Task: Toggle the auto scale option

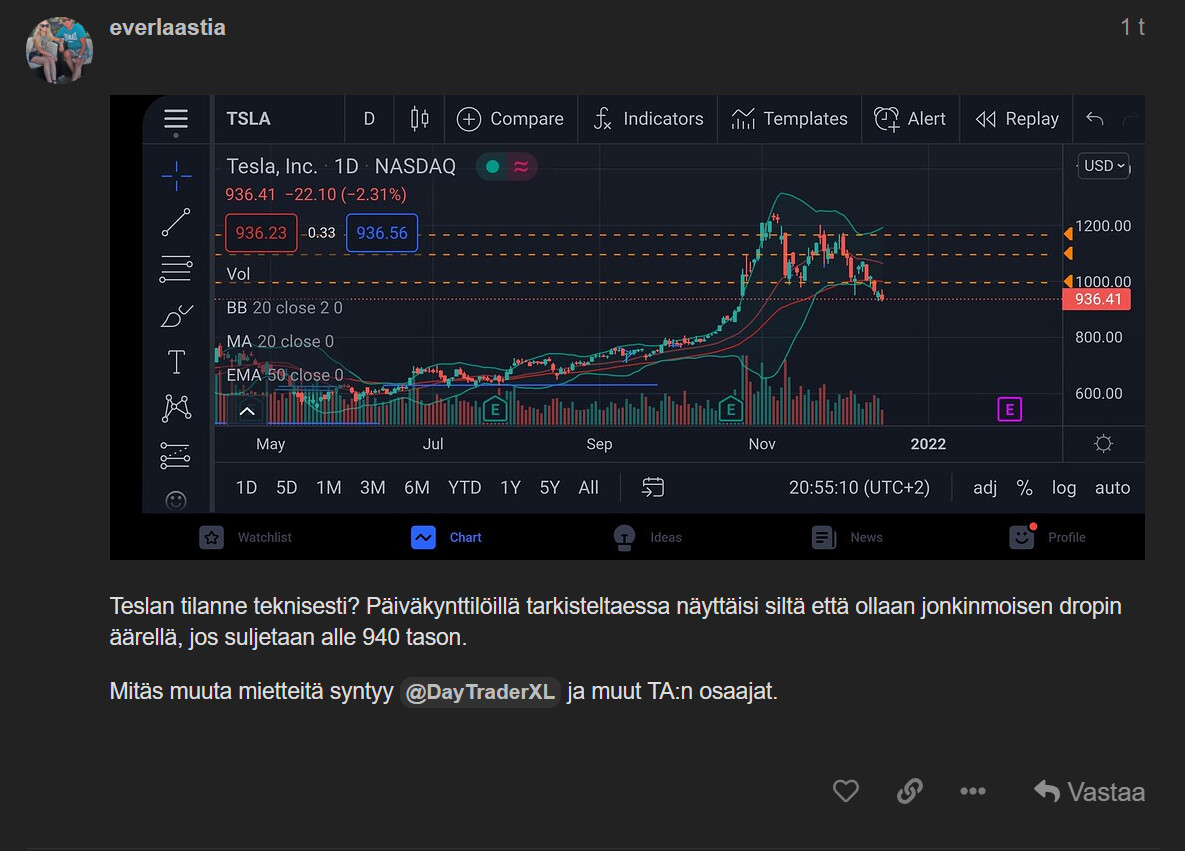Action: [x=1112, y=488]
